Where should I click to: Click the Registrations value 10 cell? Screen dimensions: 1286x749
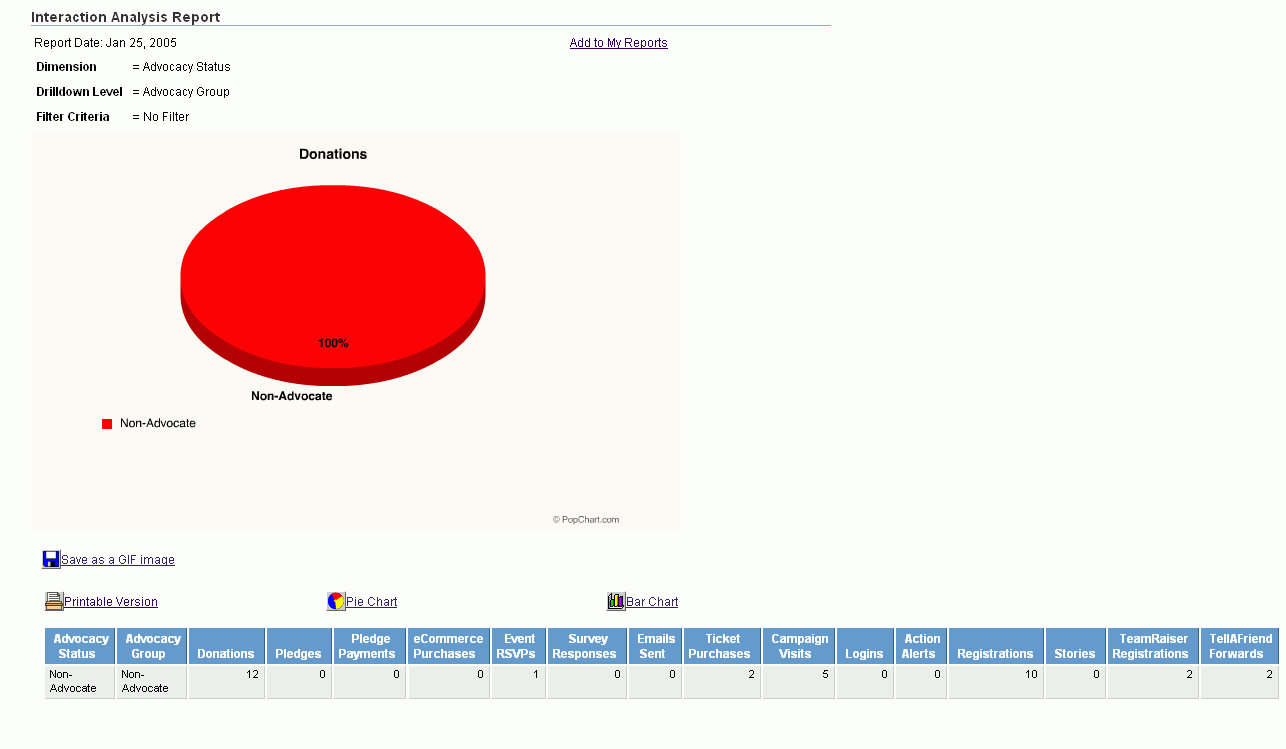pos(996,682)
